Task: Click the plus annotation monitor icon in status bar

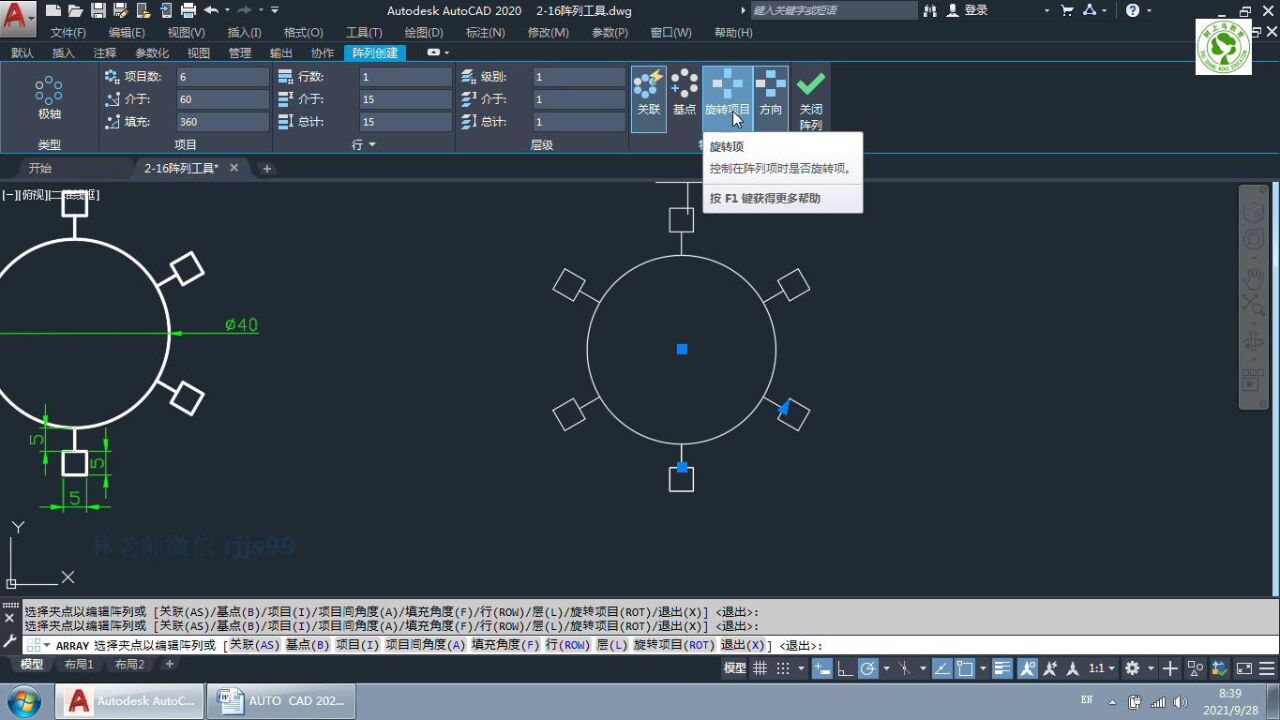Action: pos(1170,668)
